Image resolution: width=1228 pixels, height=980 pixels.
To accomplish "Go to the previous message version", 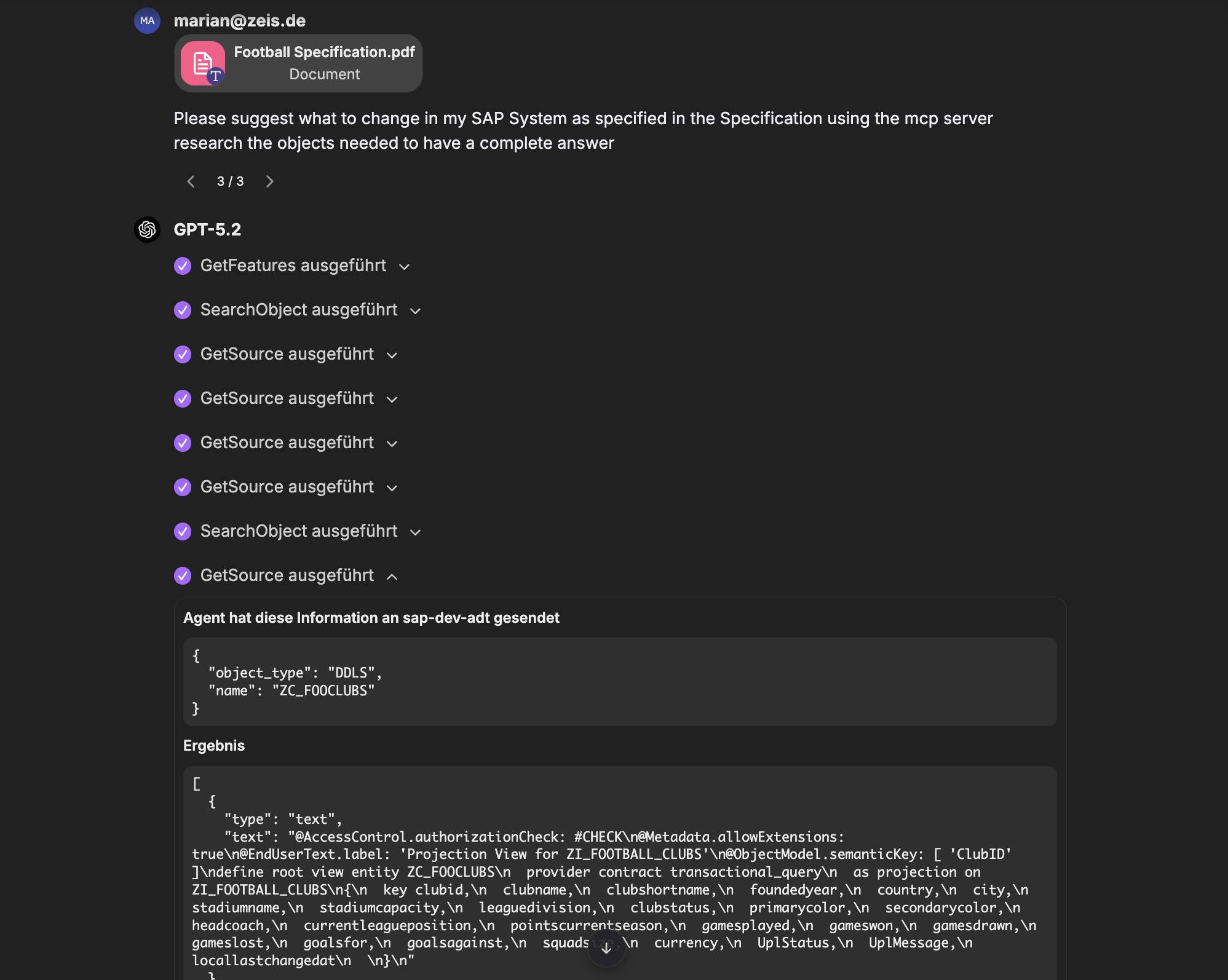I will coord(191,181).
